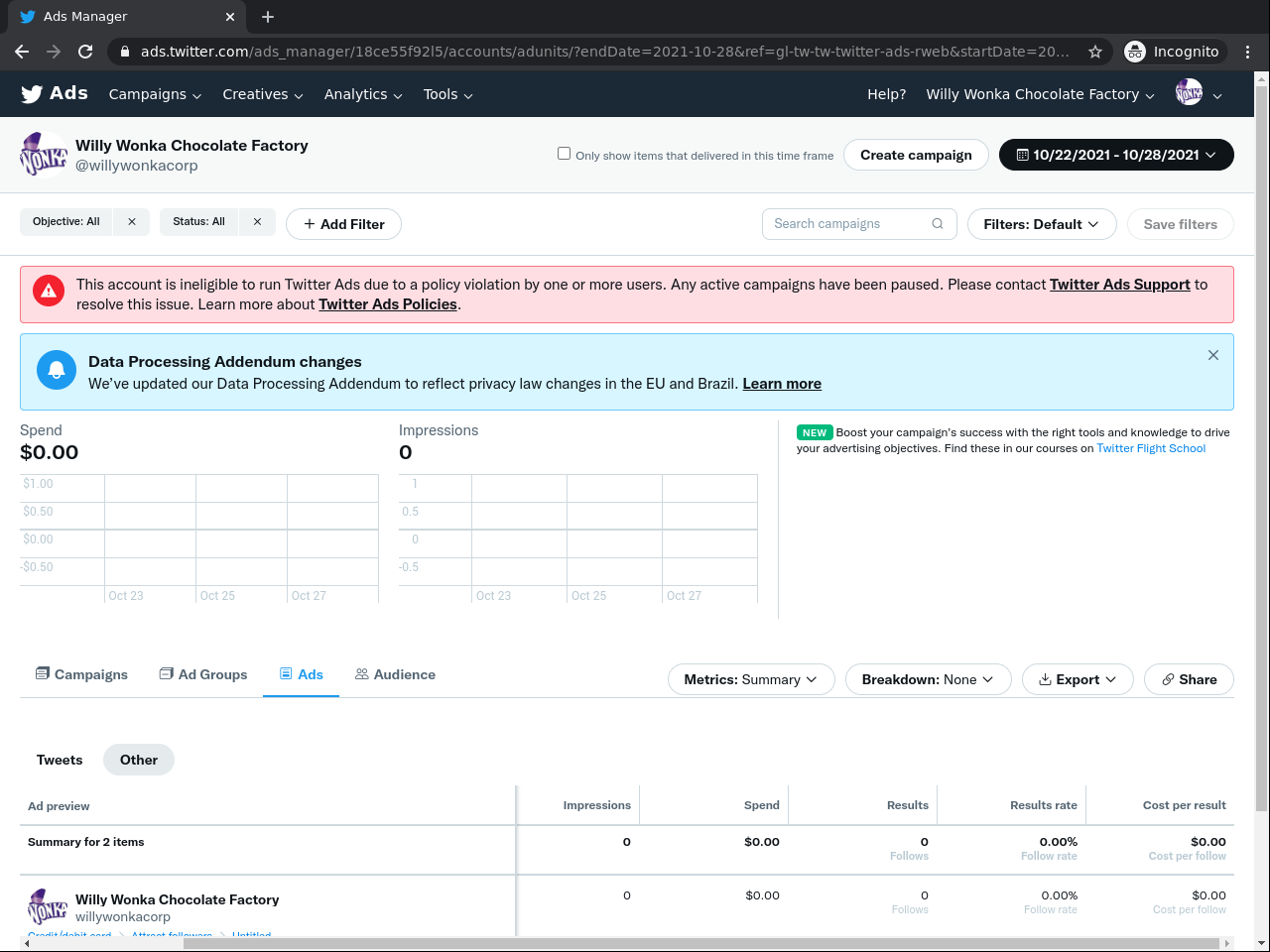Click the magnifier icon in campaign search
The image size is (1270, 952).
click(938, 224)
